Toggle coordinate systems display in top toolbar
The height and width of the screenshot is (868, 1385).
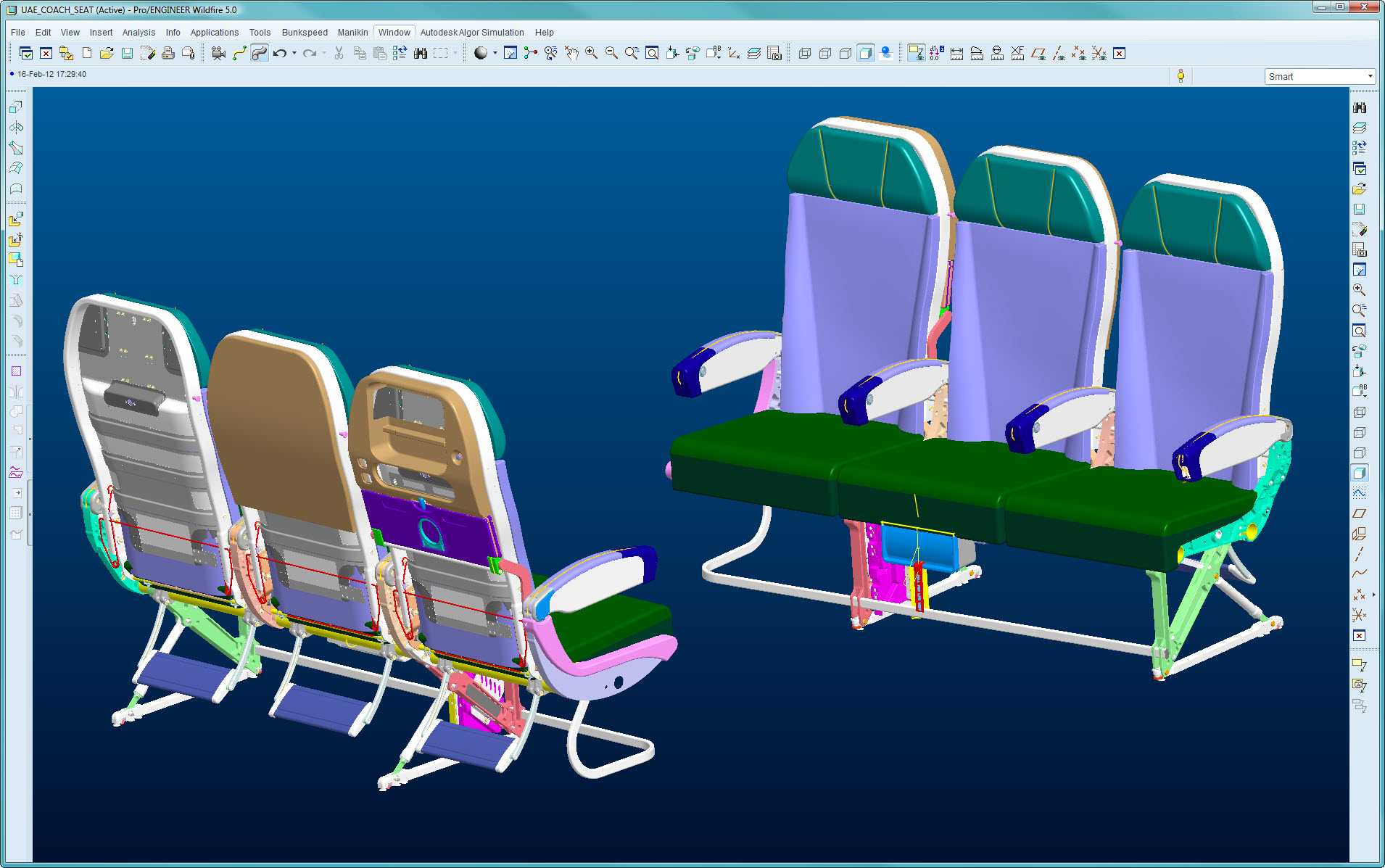coord(1099,53)
